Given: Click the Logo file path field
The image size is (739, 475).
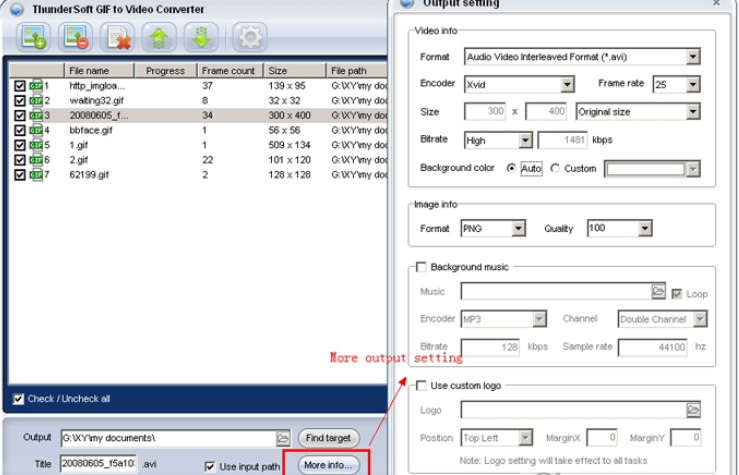Looking at the screenshot, I should [574, 409].
